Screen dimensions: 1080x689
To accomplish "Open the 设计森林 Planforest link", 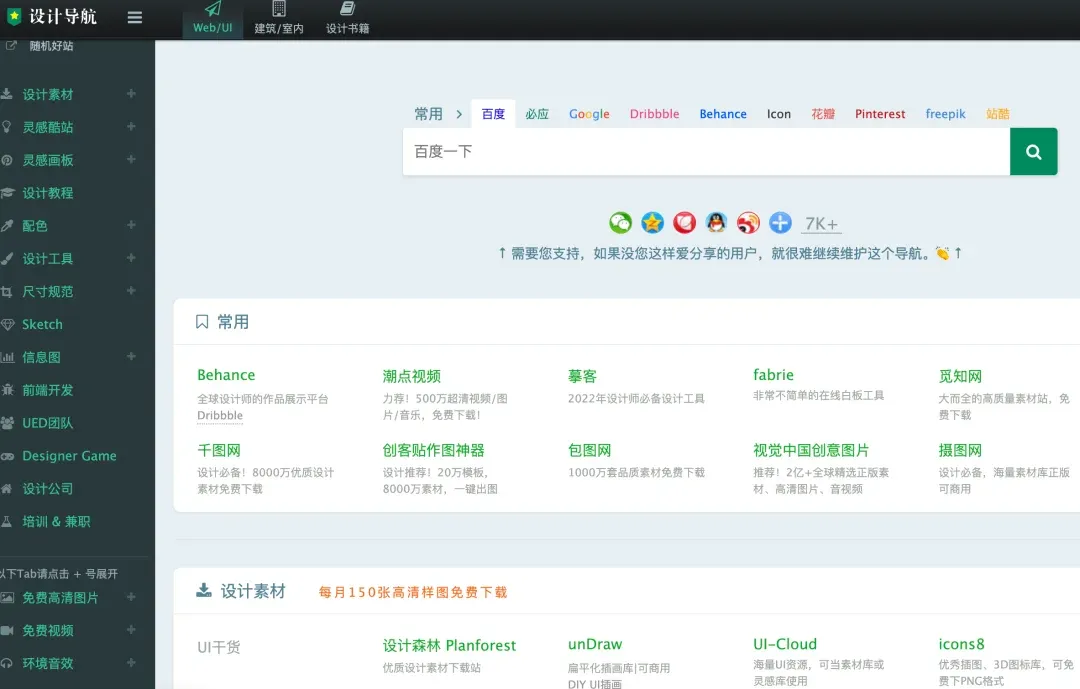I will (449, 646).
